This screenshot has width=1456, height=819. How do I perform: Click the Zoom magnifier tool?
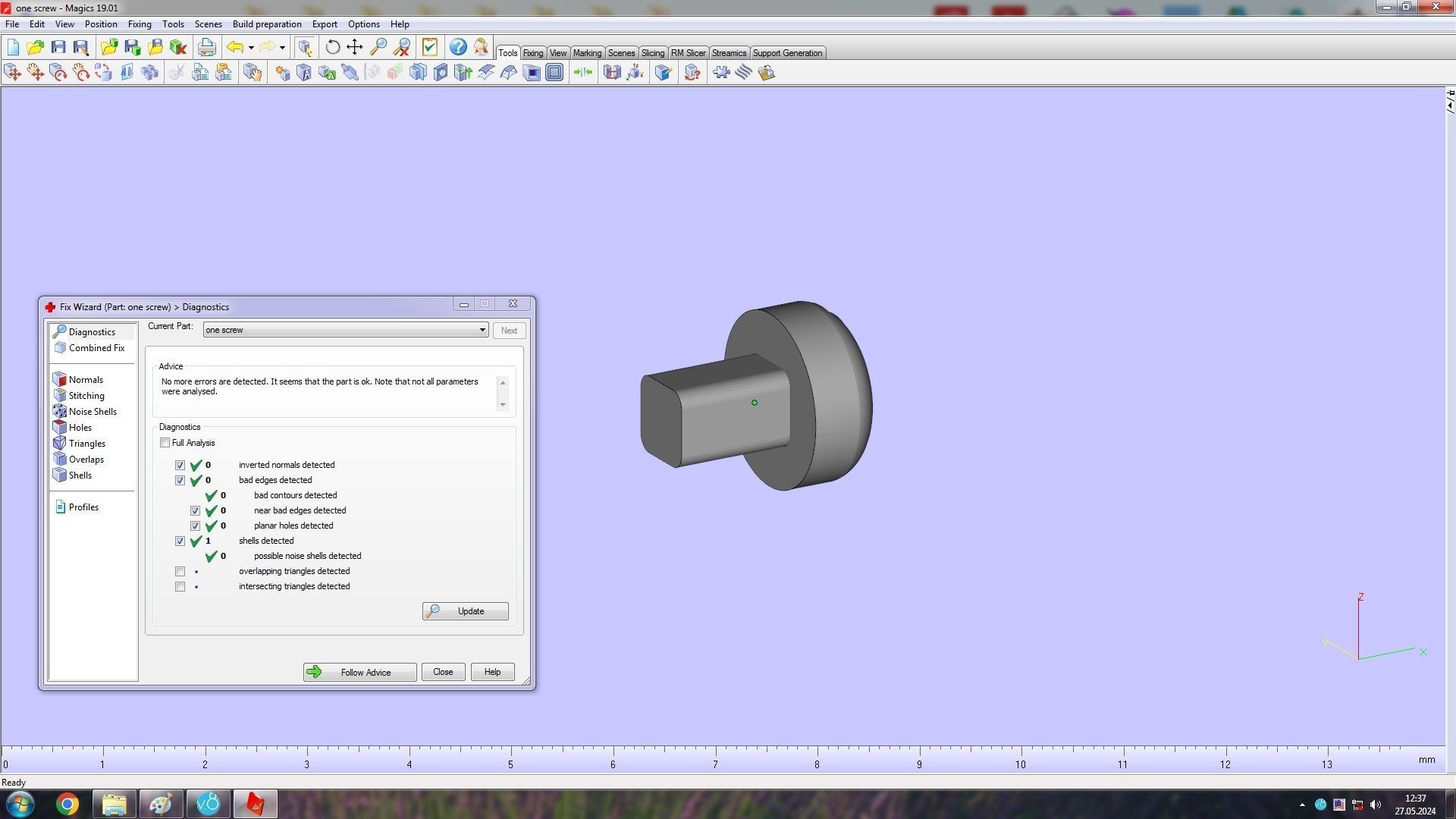[378, 47]
